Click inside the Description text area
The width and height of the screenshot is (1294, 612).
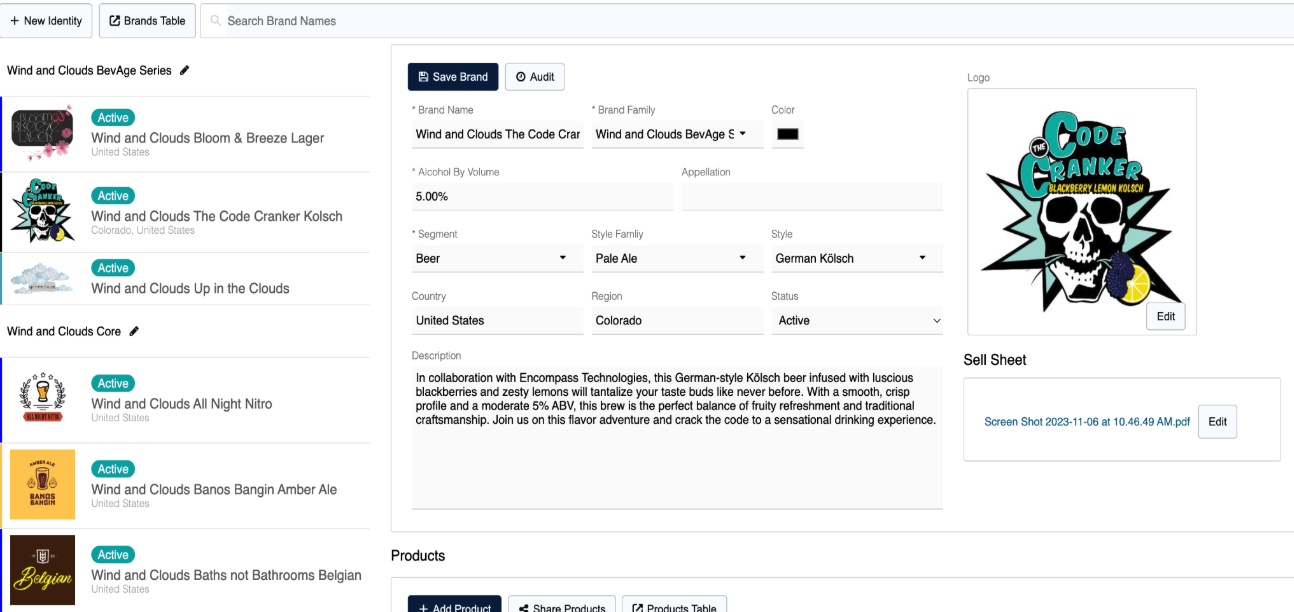coord(677,437)
